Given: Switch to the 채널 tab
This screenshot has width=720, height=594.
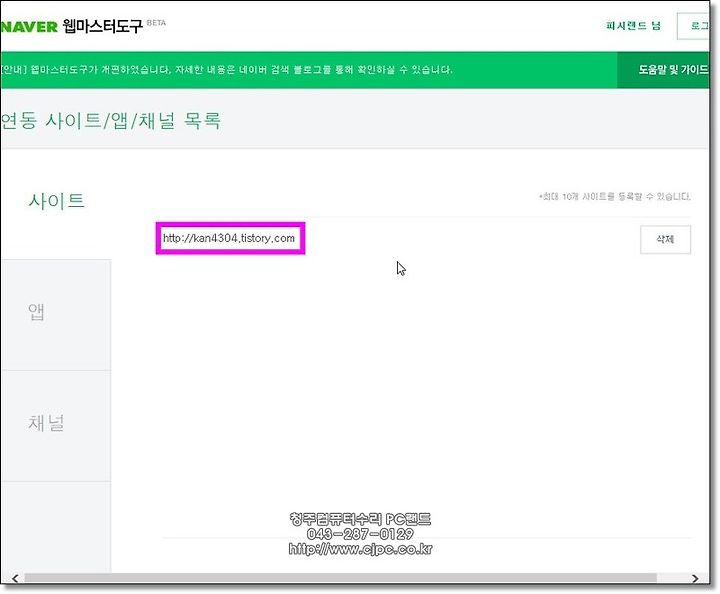Looking at the screenshot, I should 56,426.
